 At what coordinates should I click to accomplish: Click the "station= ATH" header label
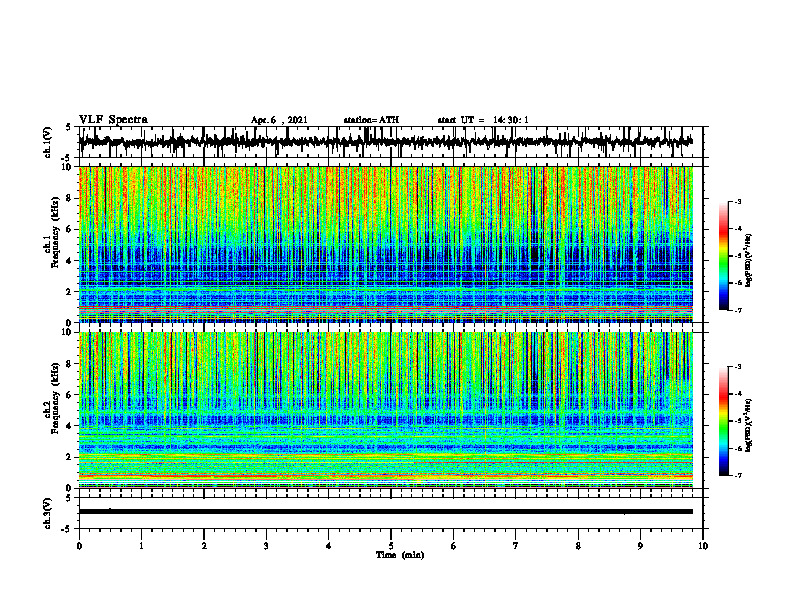(x=371, y=120)
